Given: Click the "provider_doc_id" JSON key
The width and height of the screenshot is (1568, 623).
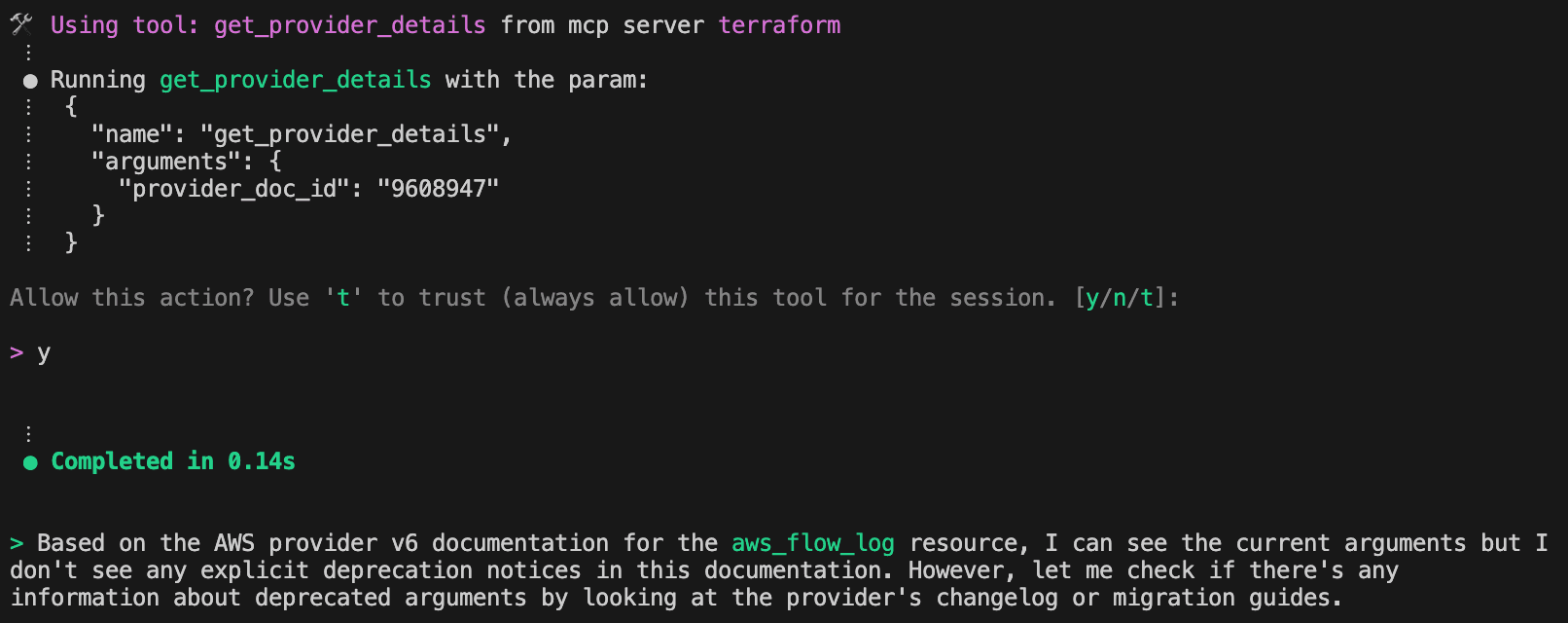Looking at the screenshot, I should coord(234,189).
